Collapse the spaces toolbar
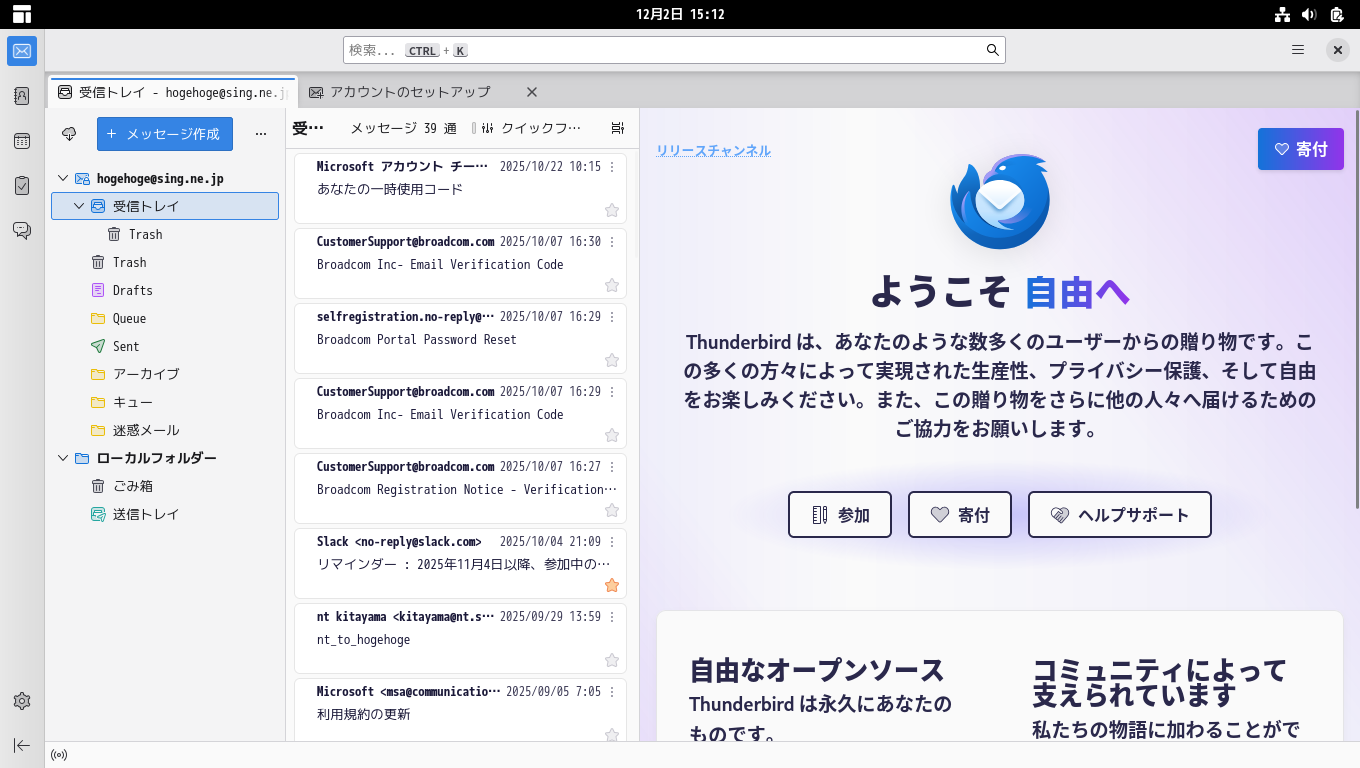The height and width of the screenshot is (768, 1360). (x=22, y=745)
